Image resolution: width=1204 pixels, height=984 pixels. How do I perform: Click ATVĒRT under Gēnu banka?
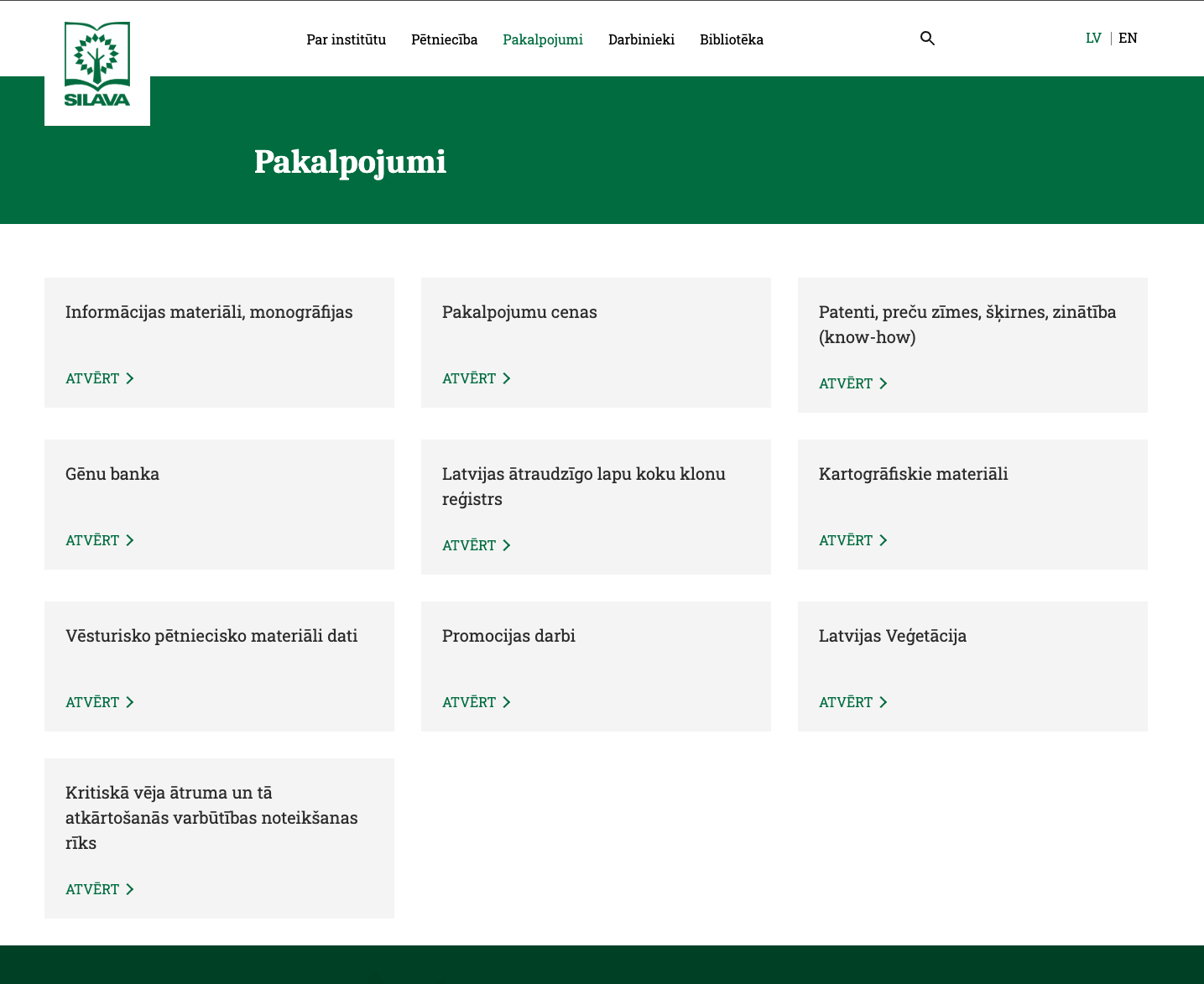pos(100,540)
